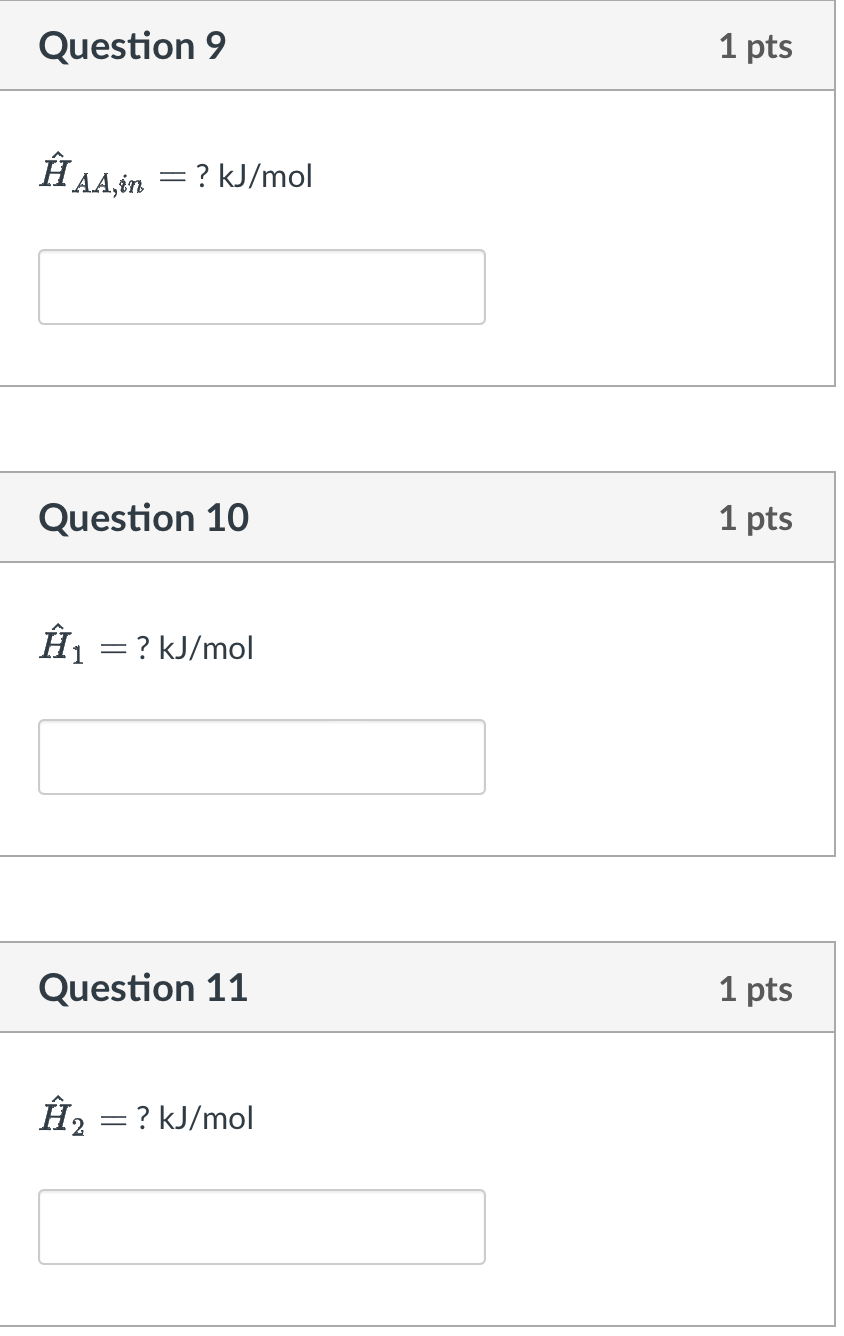The image size is (844, 1336).
Task: Click the 1 pts label on Question 10
Action: [757, 518]
